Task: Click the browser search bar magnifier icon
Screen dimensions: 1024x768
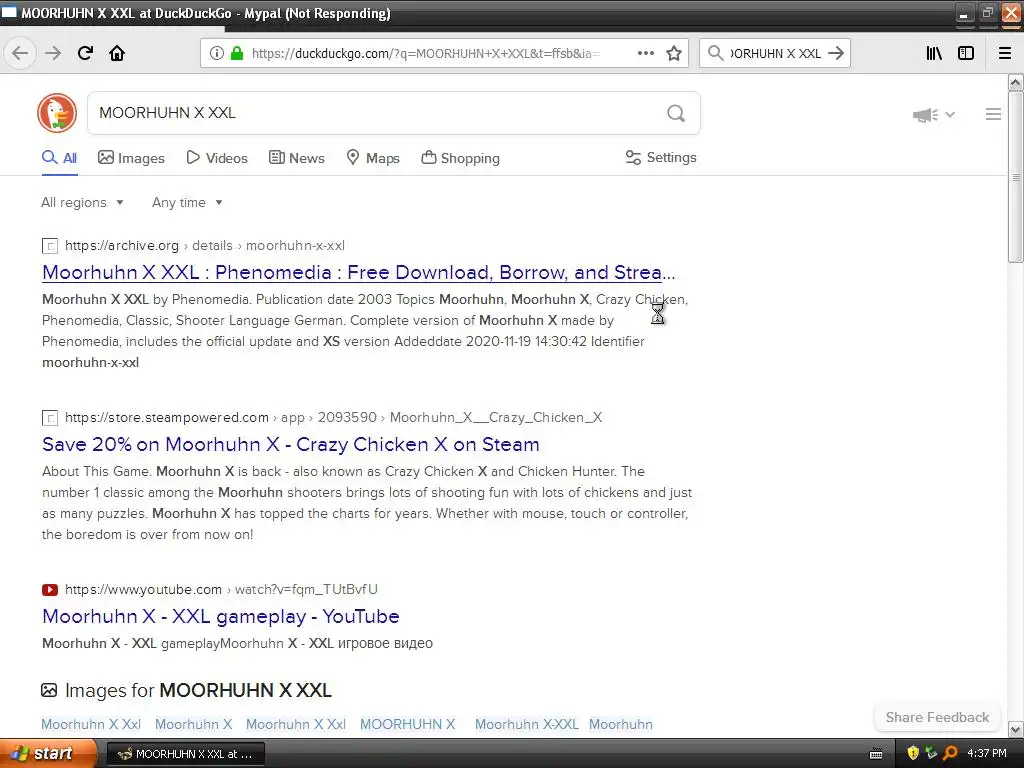Action: pyautogui.click(x=716, y=53)
